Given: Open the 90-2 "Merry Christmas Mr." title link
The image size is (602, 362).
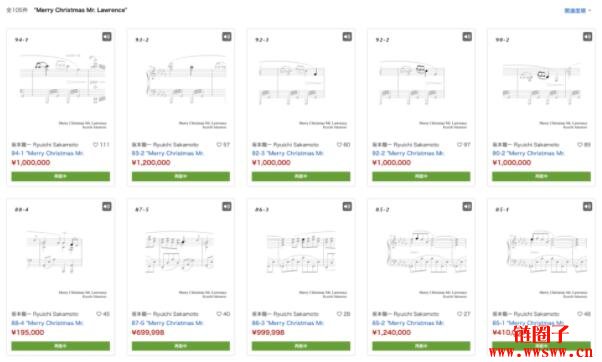Looking at the screenshot, I should pos(528,153).
